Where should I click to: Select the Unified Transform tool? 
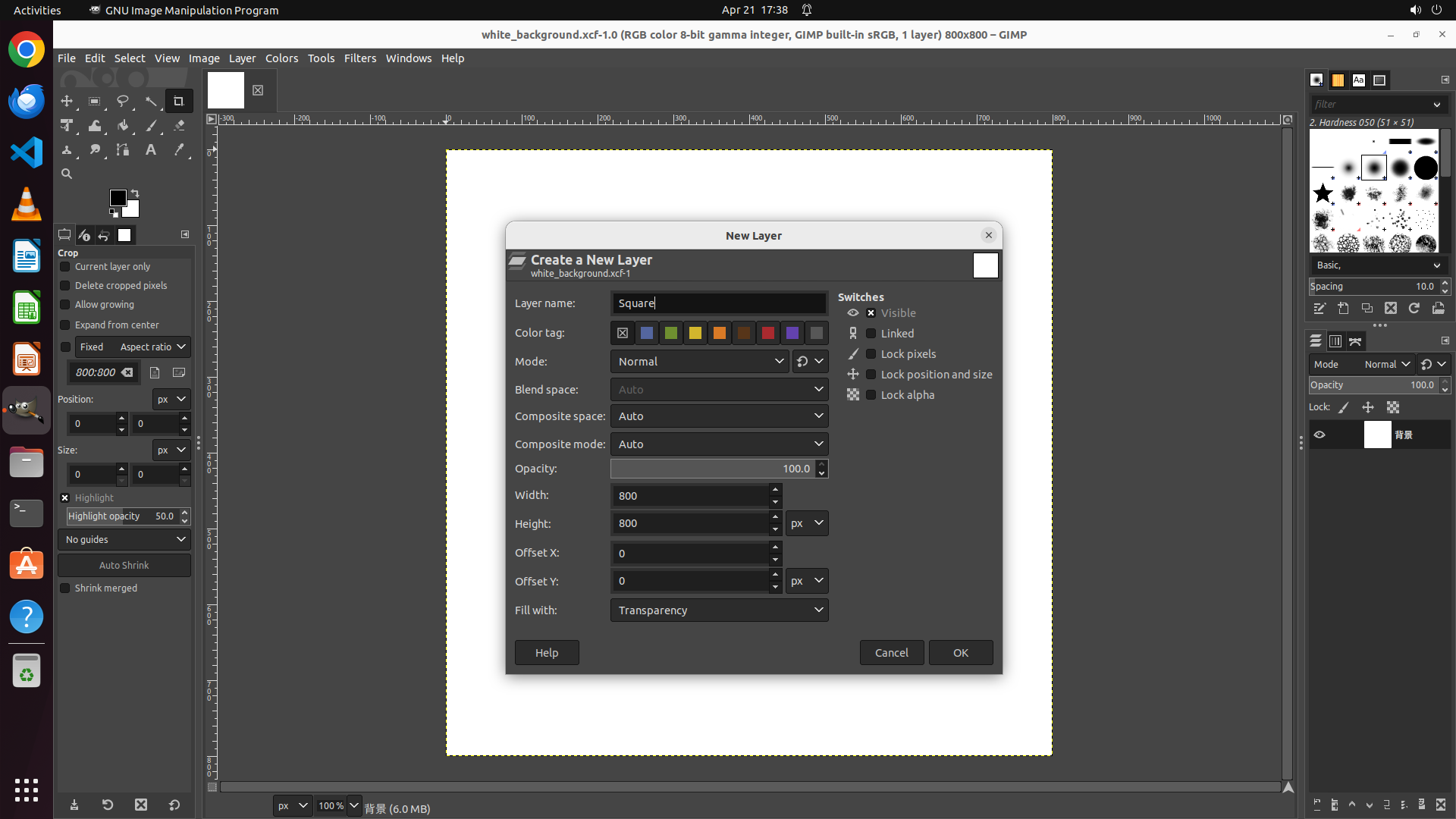point(67,126)
